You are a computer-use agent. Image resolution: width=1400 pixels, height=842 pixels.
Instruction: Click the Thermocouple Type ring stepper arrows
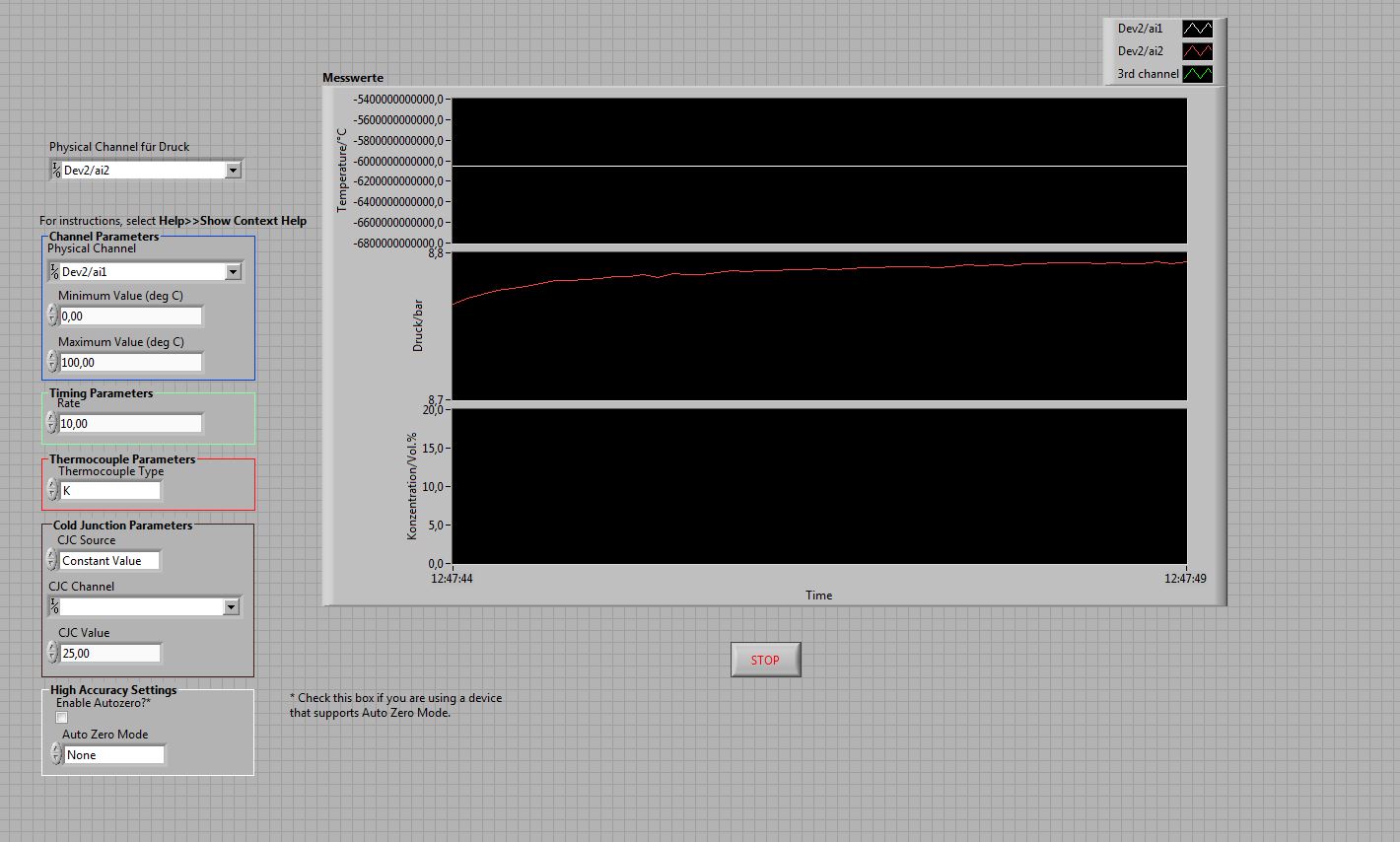[53, 490]
